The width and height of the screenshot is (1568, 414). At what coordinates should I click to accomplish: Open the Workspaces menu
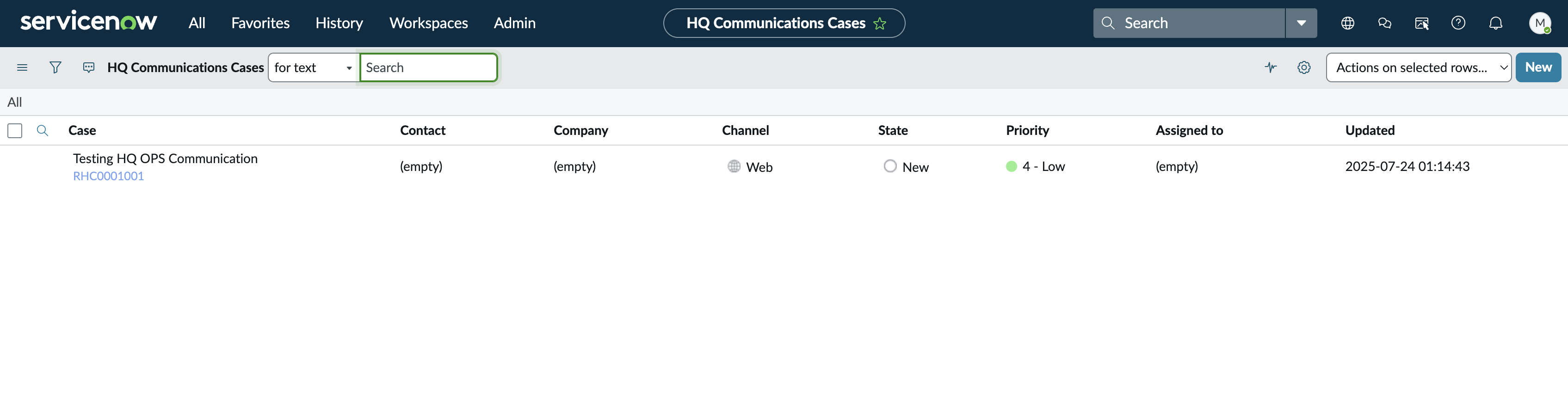pyautogui.click(x=428, y=23)
